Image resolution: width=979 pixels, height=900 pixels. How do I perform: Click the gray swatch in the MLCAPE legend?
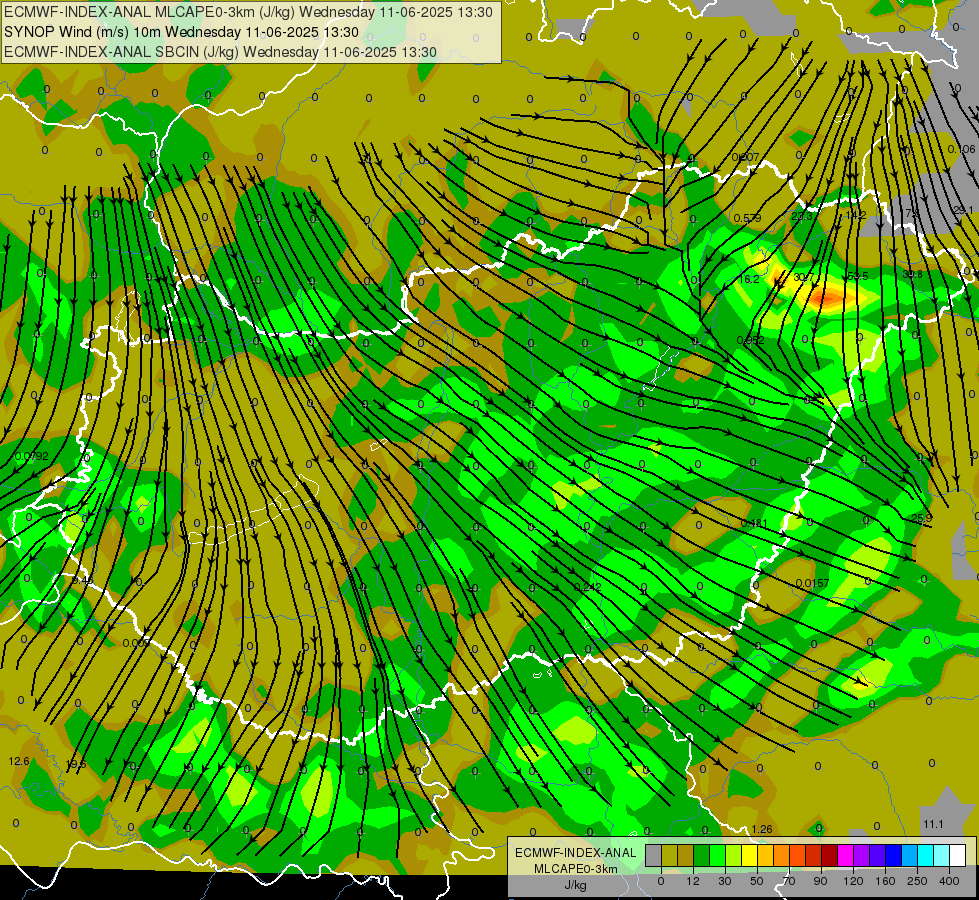[x=654, y=855]
